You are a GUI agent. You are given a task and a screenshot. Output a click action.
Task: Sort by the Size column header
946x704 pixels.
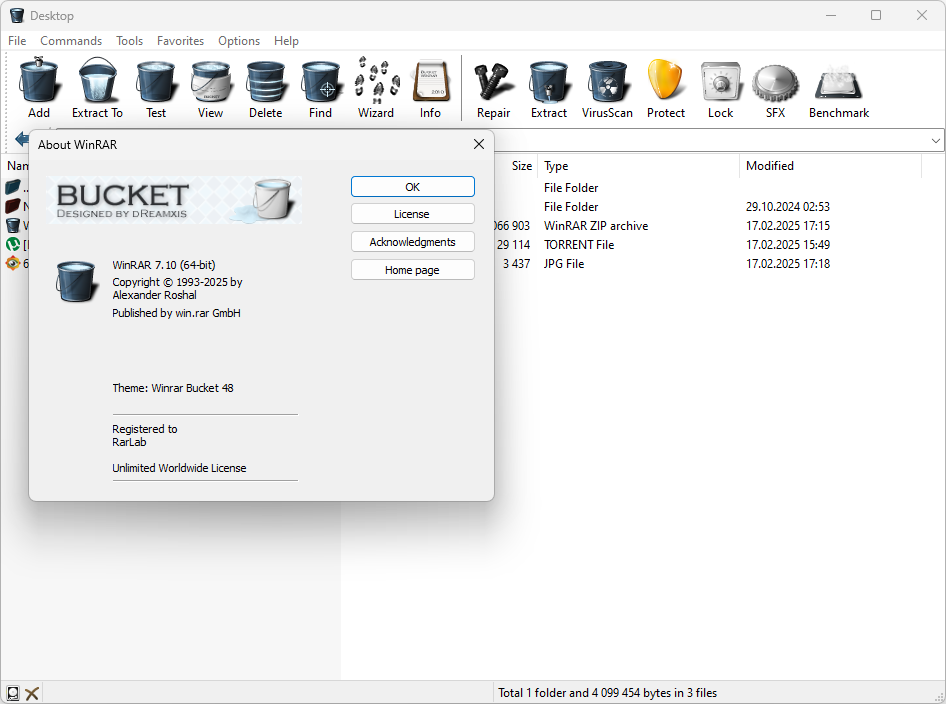click(x=522, y=166)
